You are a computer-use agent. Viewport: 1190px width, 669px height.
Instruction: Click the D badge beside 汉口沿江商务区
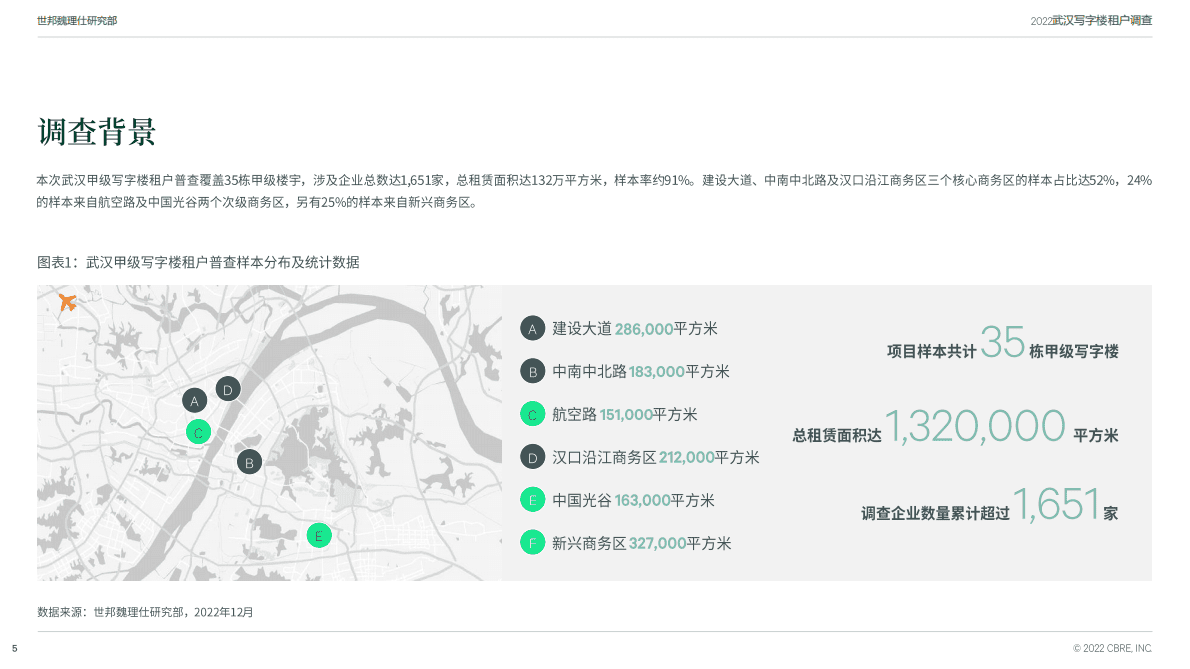tap(532, 457)
